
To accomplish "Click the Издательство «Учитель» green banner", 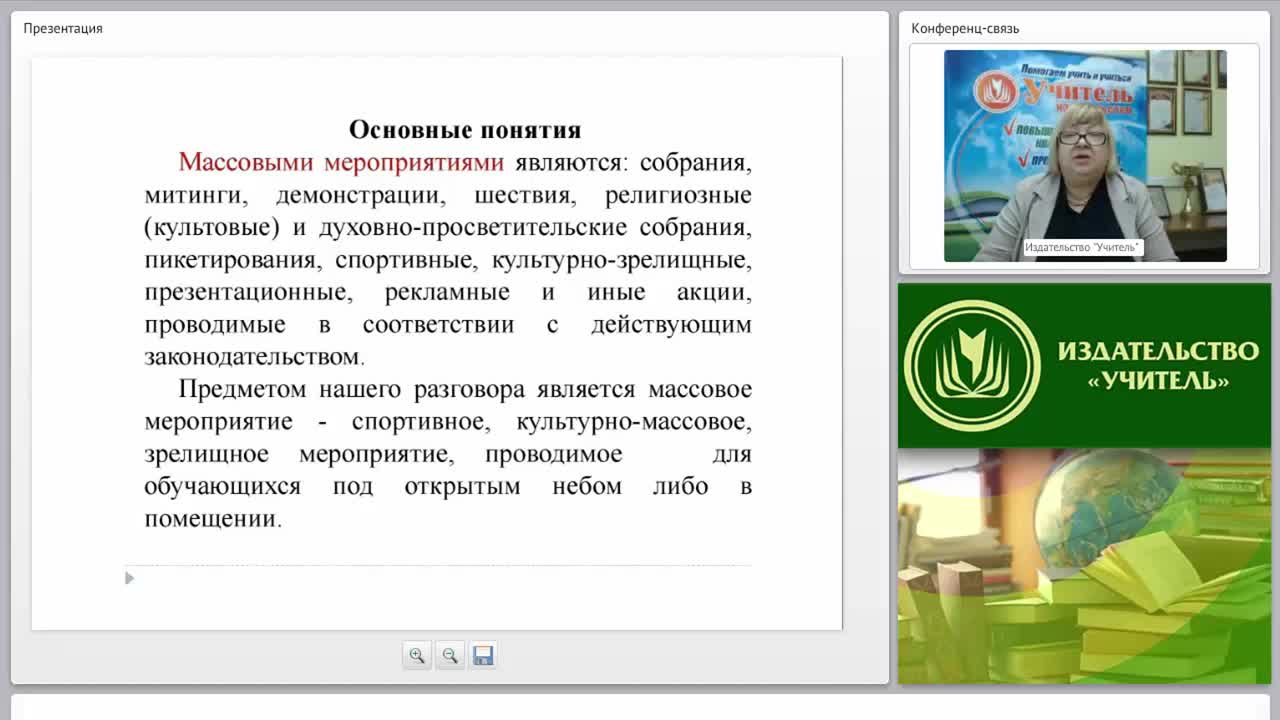I will (1084, 366).
